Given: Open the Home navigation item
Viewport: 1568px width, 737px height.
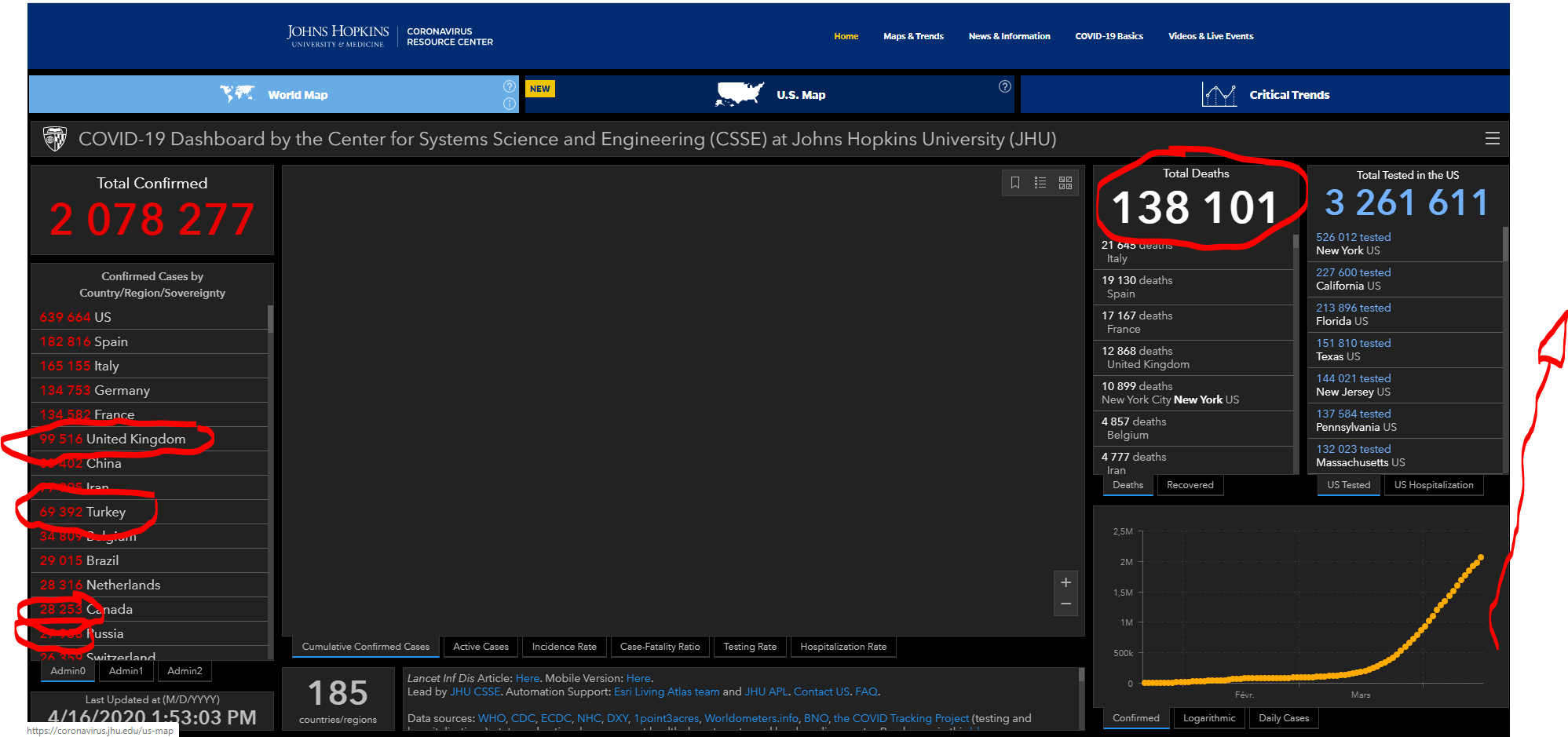Looking at the screenshot, I should (x=846, y=36).
